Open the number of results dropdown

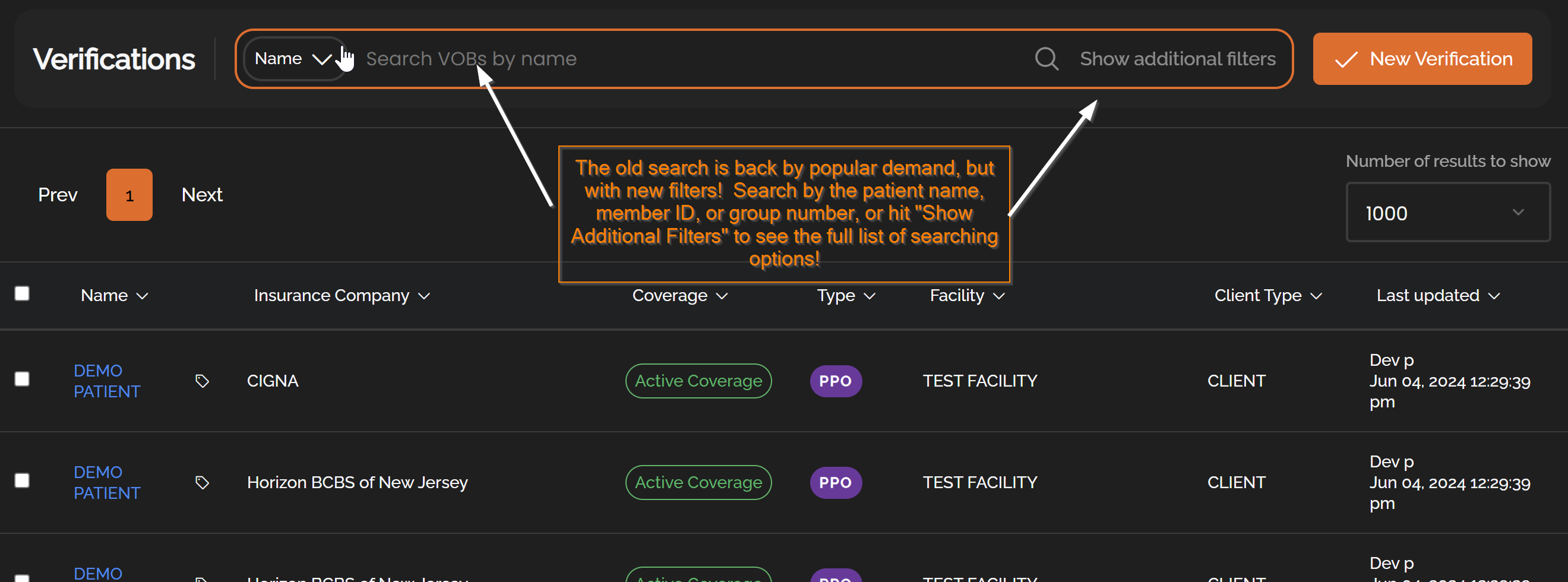1447,213
